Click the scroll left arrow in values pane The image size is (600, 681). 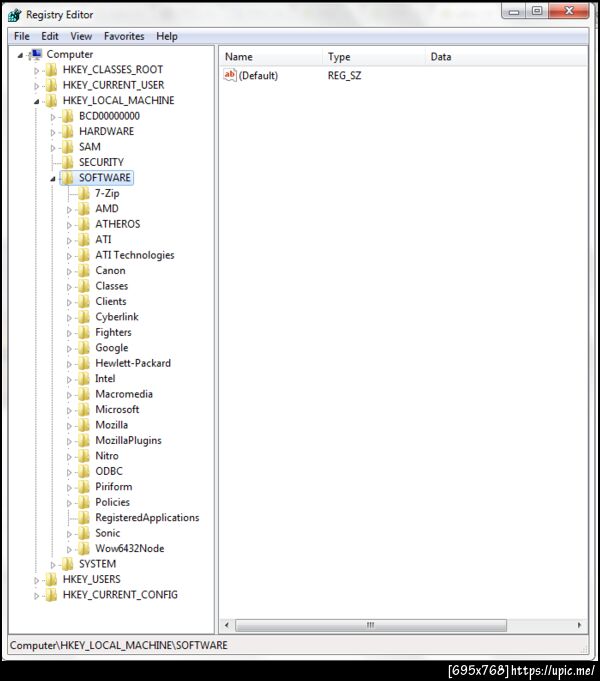(x=226, y=625)
